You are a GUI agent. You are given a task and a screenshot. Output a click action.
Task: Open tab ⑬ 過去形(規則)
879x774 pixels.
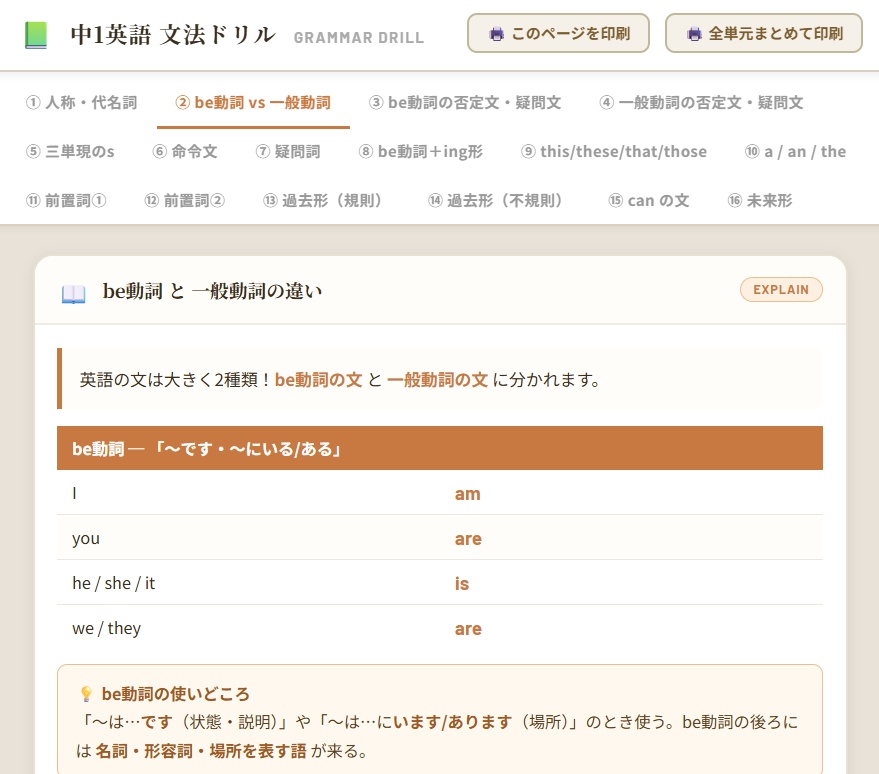(x=322, y=200)
